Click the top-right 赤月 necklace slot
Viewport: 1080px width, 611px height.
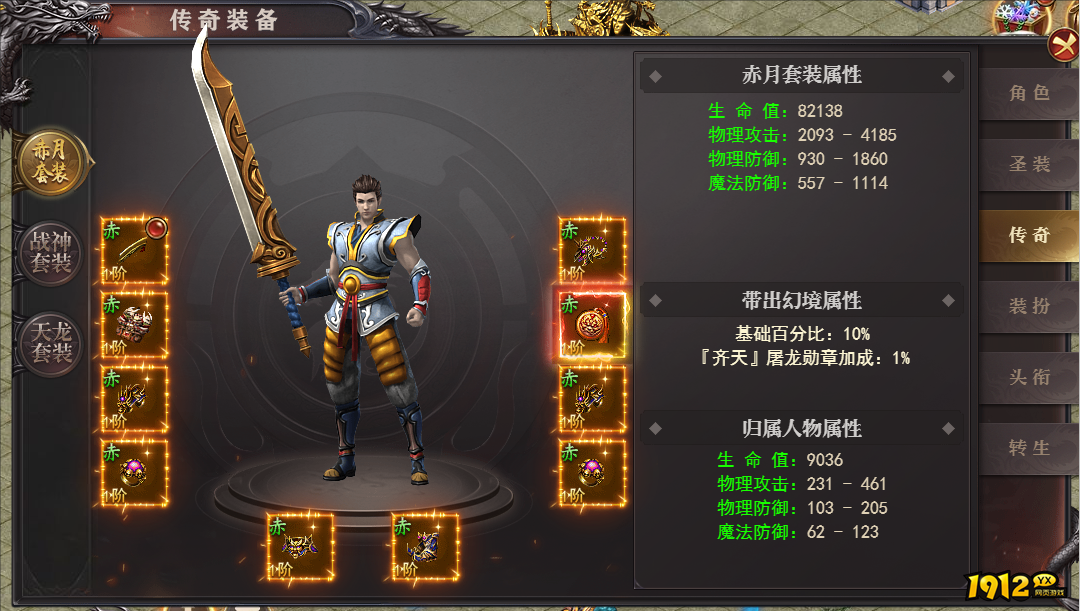tap(592, 251)
